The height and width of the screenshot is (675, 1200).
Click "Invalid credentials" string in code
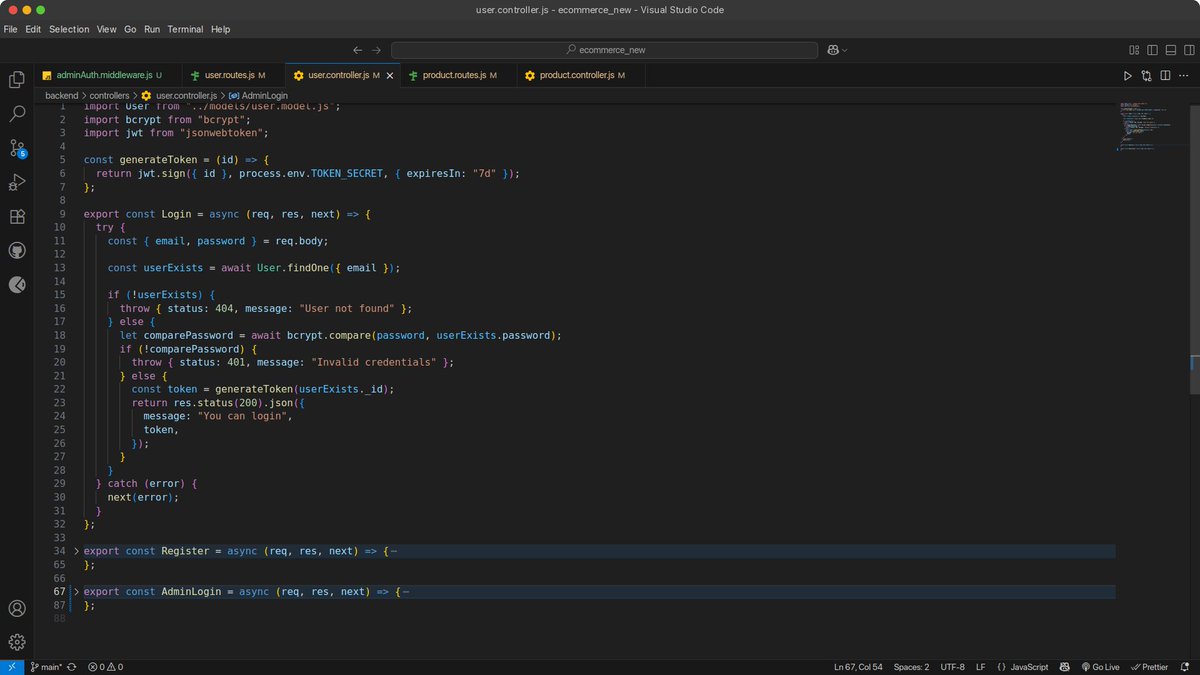[x=374, y=362]
